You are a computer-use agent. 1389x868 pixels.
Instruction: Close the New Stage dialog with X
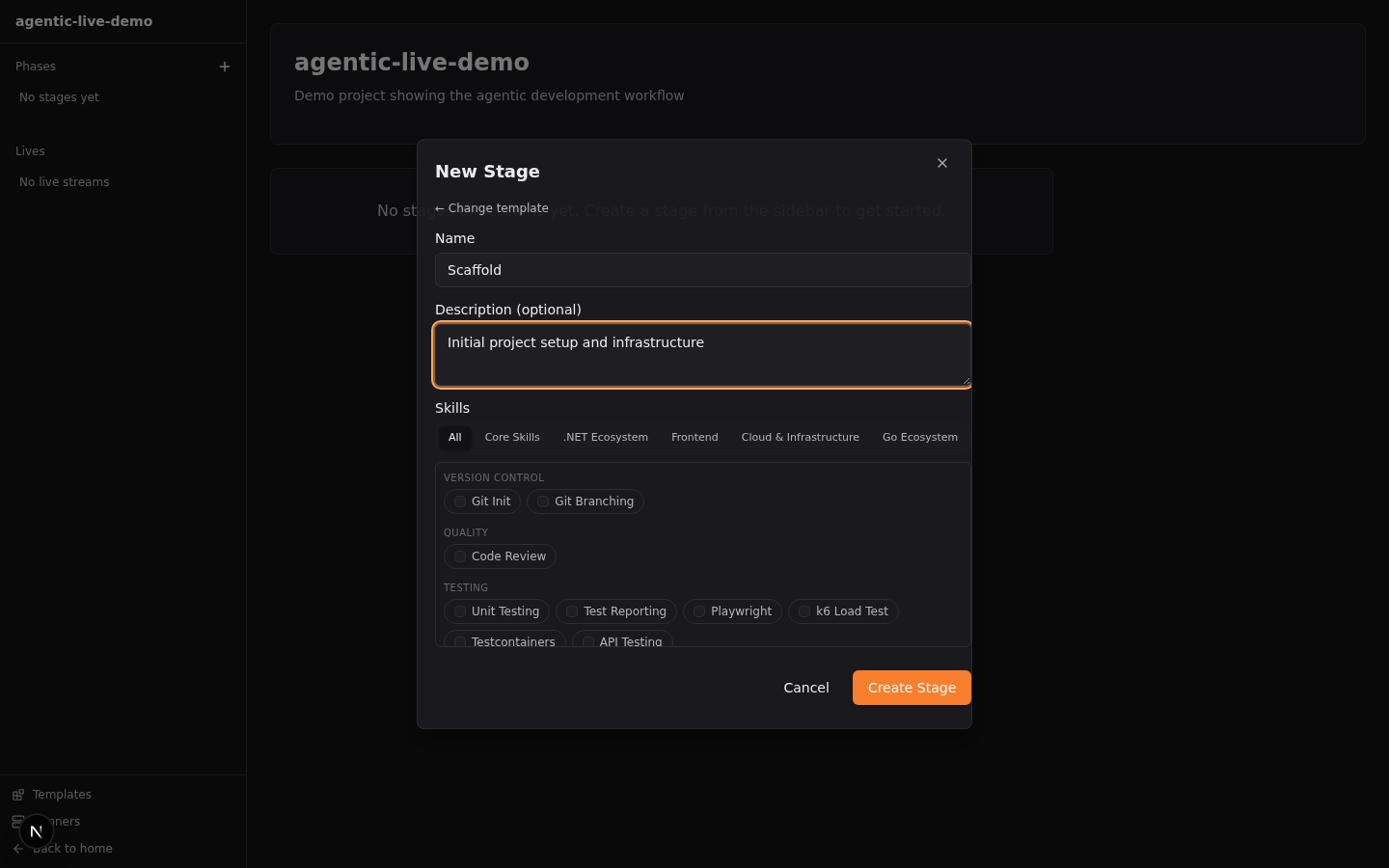click(942, 163)
